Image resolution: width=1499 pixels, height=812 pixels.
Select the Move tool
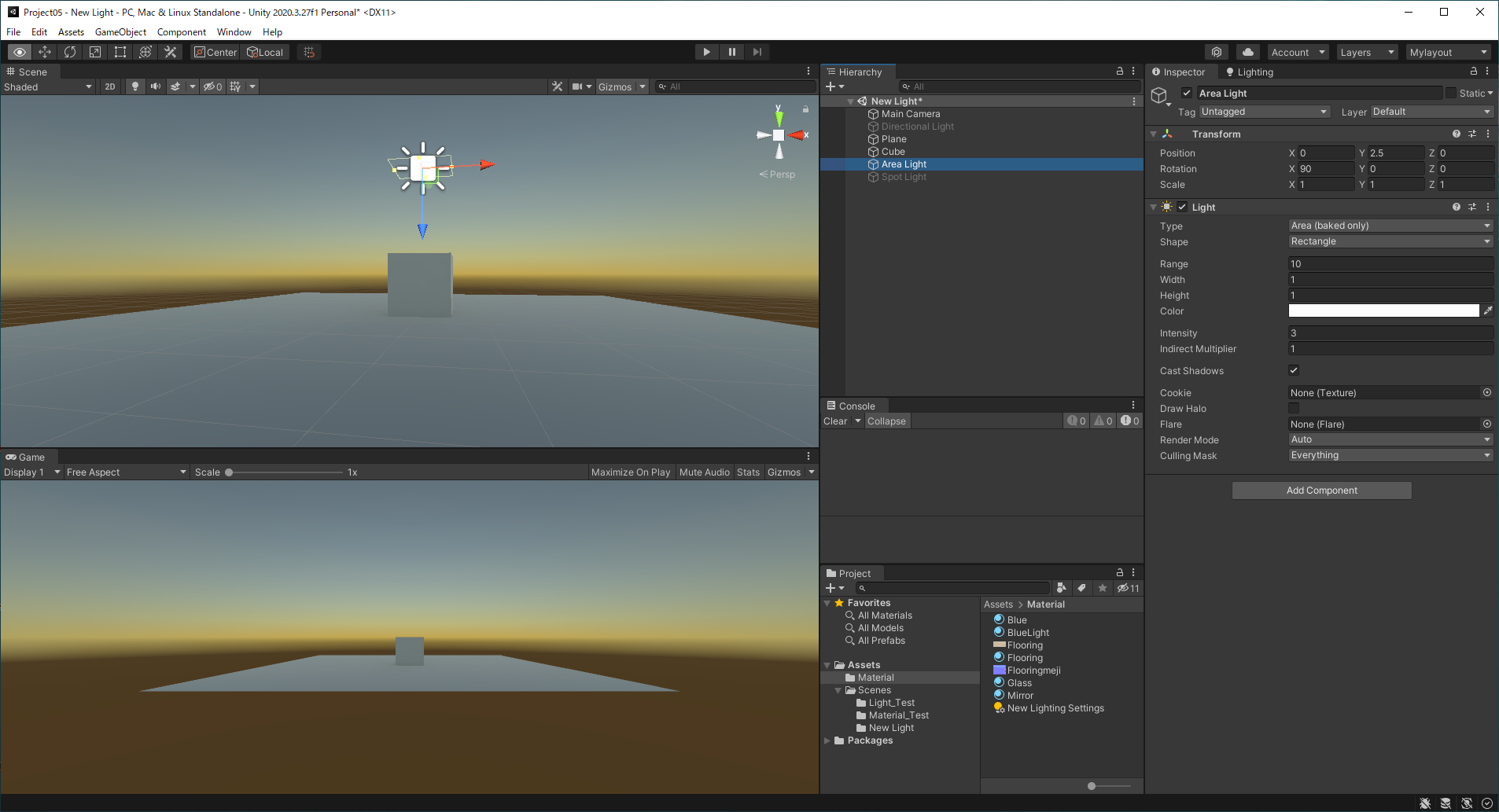[45, 52]
